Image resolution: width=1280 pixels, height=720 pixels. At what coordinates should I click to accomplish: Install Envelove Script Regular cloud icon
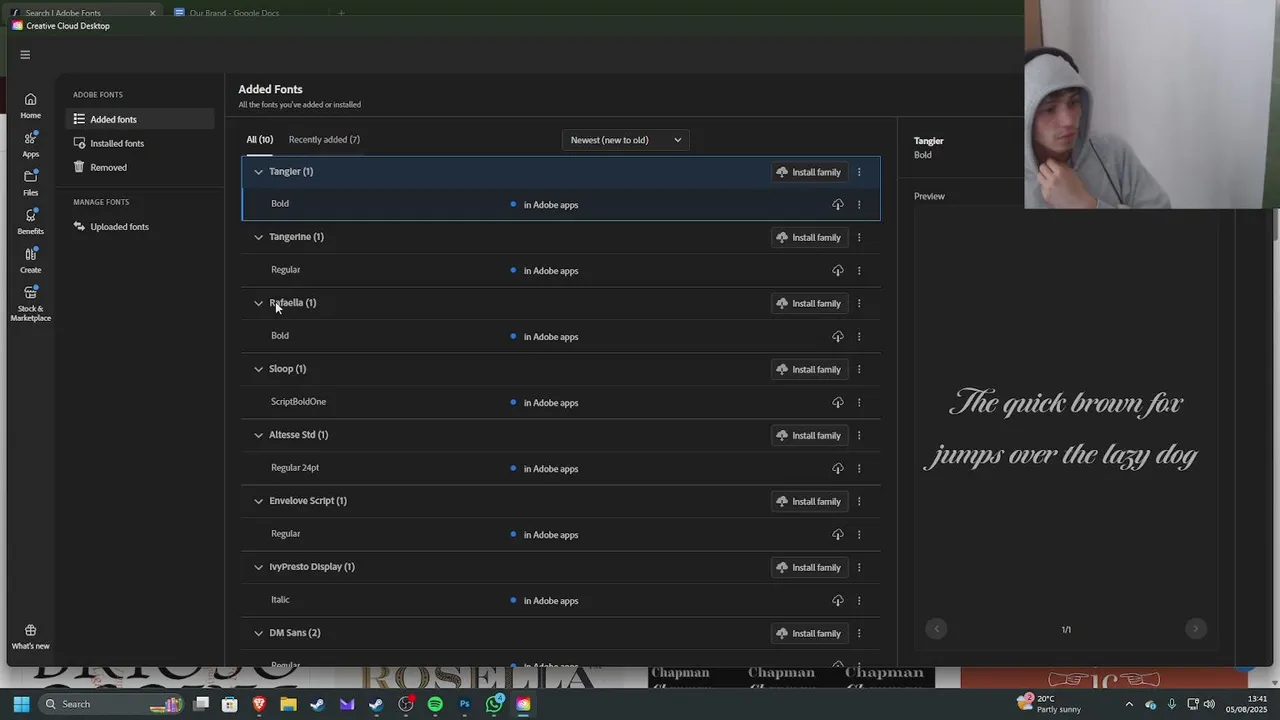838,535
